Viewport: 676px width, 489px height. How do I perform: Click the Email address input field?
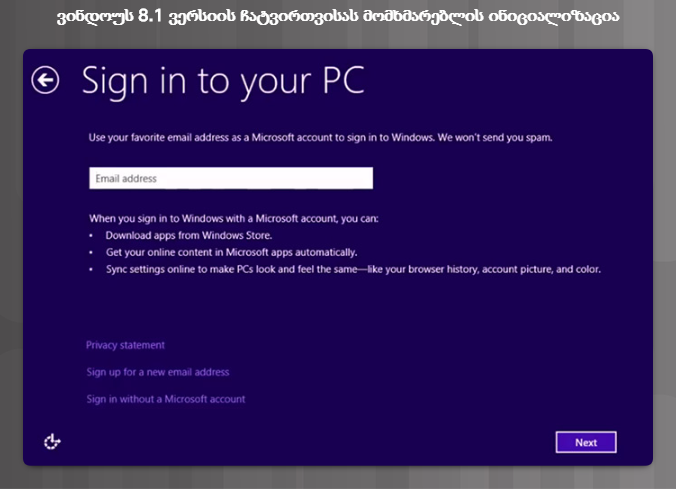(230, 178)
